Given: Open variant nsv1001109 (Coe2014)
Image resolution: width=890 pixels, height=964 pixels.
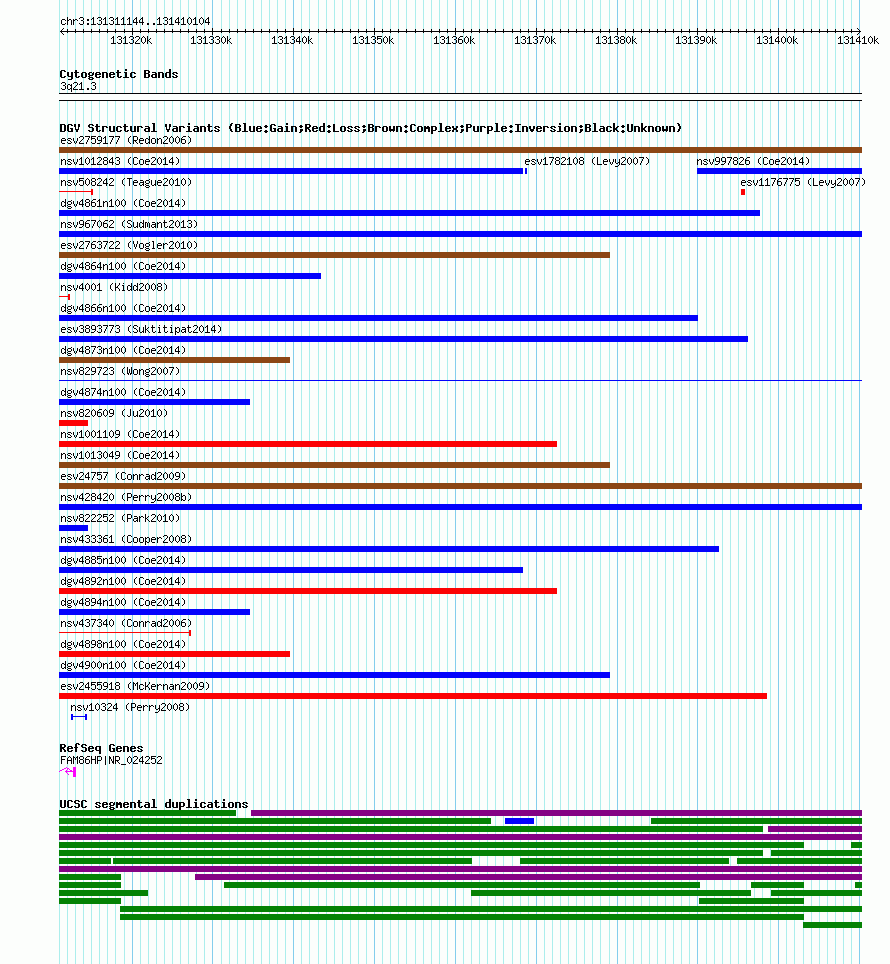Looking at the screenshot, I should tap(120, 434).
